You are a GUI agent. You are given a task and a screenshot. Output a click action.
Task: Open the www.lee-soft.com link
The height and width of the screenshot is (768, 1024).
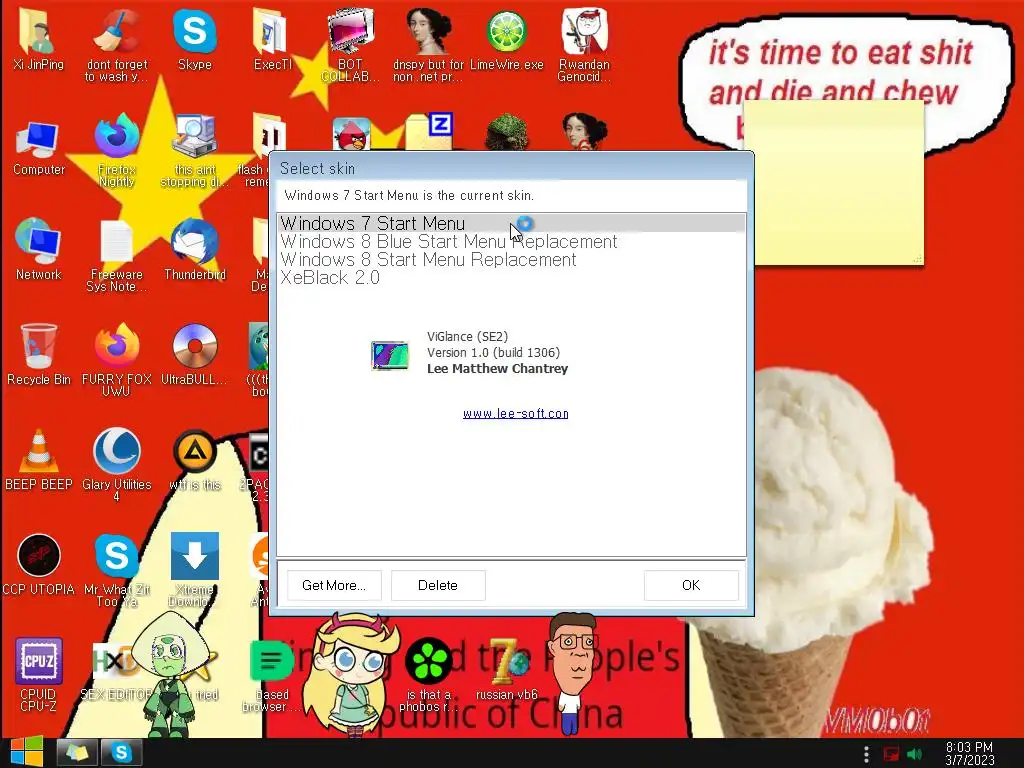pyautogui.click(x=515, y=413)
